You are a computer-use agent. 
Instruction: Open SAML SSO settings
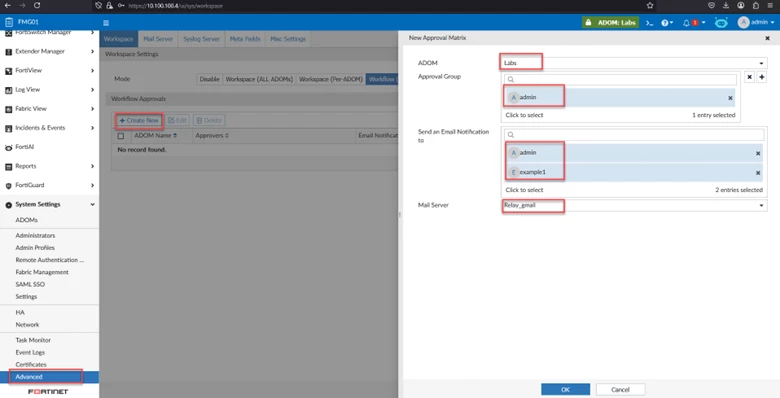[30, 285]
